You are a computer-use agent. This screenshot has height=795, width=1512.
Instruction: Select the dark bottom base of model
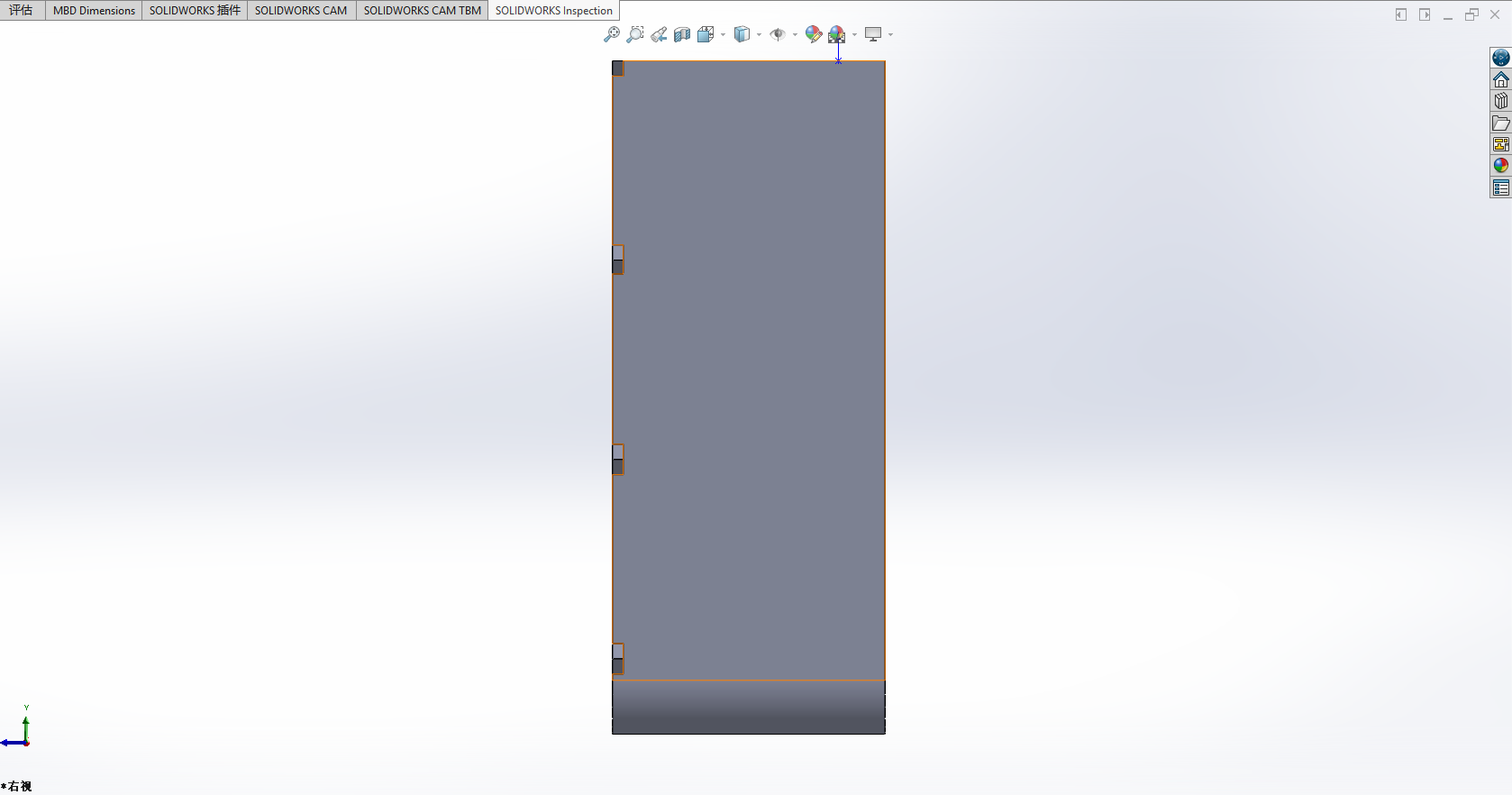point(749,708)
